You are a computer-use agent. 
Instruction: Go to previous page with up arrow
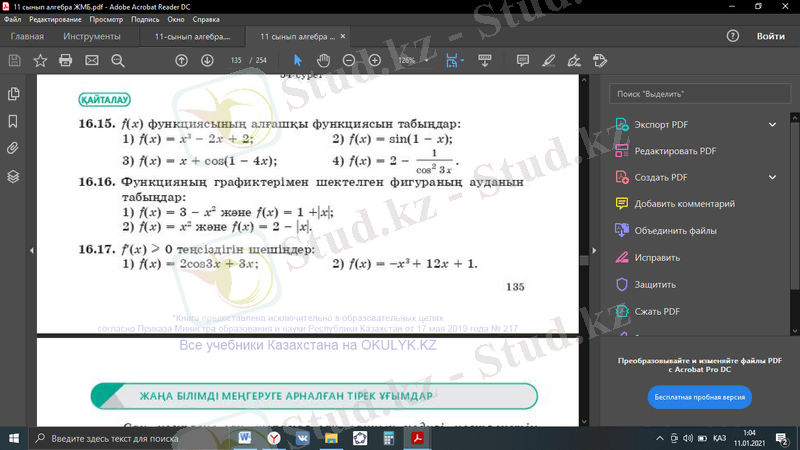coord(181,60)
